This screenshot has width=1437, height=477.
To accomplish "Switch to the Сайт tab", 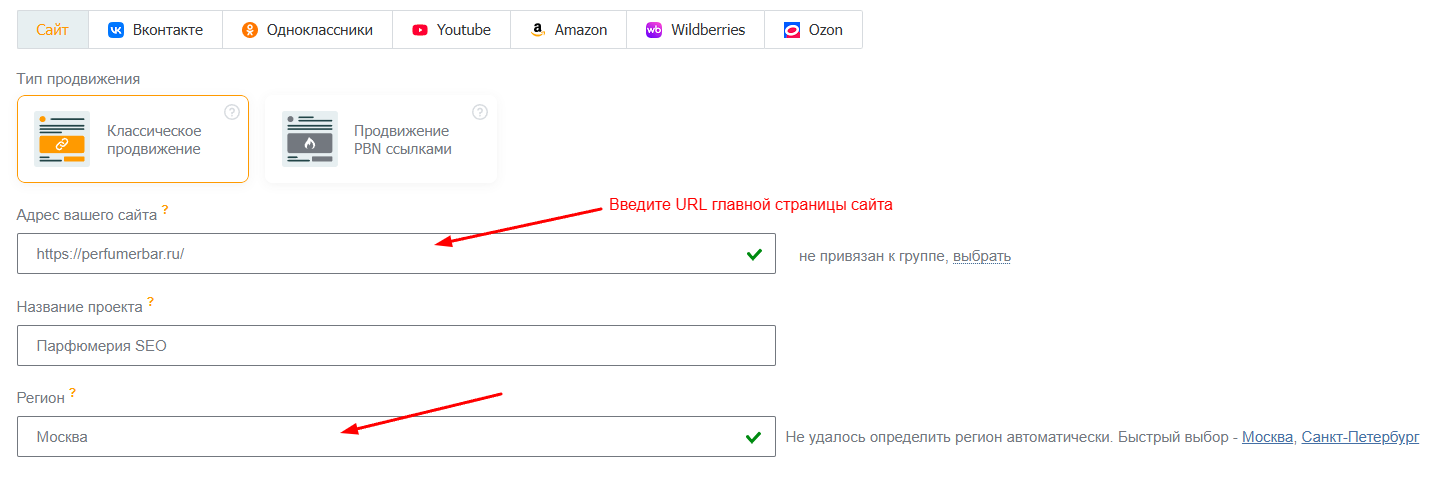I will [52, 30].
